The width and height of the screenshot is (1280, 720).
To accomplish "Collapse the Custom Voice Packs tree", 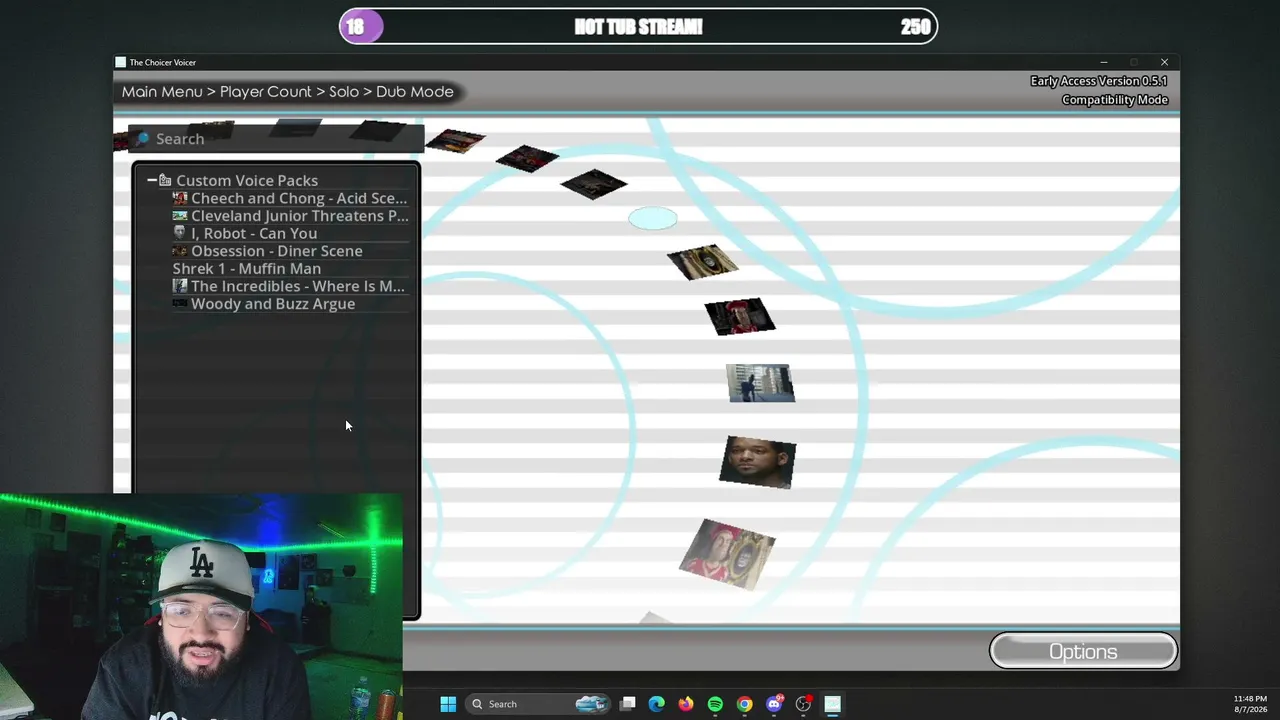I will coord(151,180).
